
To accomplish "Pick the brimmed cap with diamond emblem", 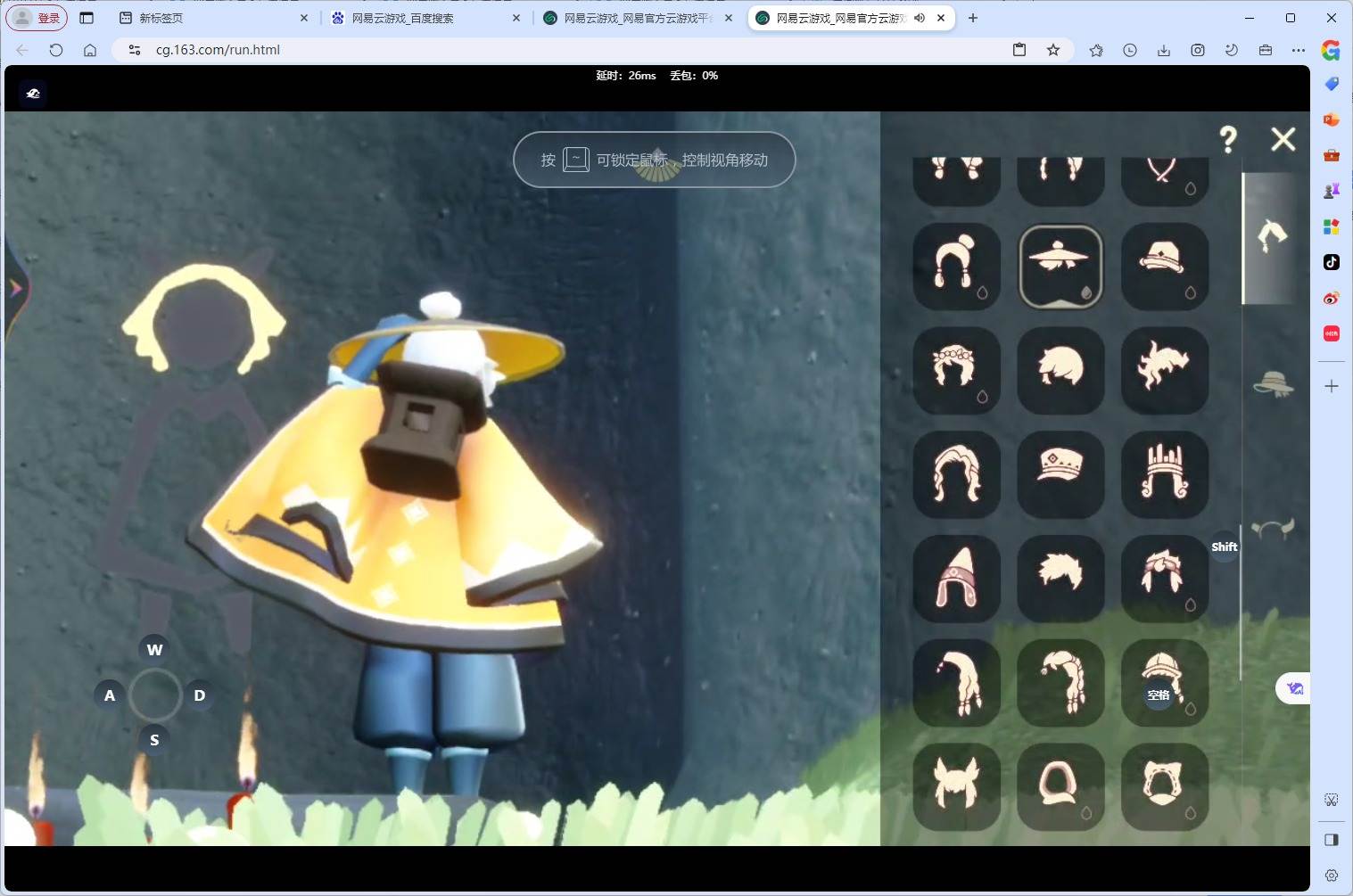I will point(1164,266).
